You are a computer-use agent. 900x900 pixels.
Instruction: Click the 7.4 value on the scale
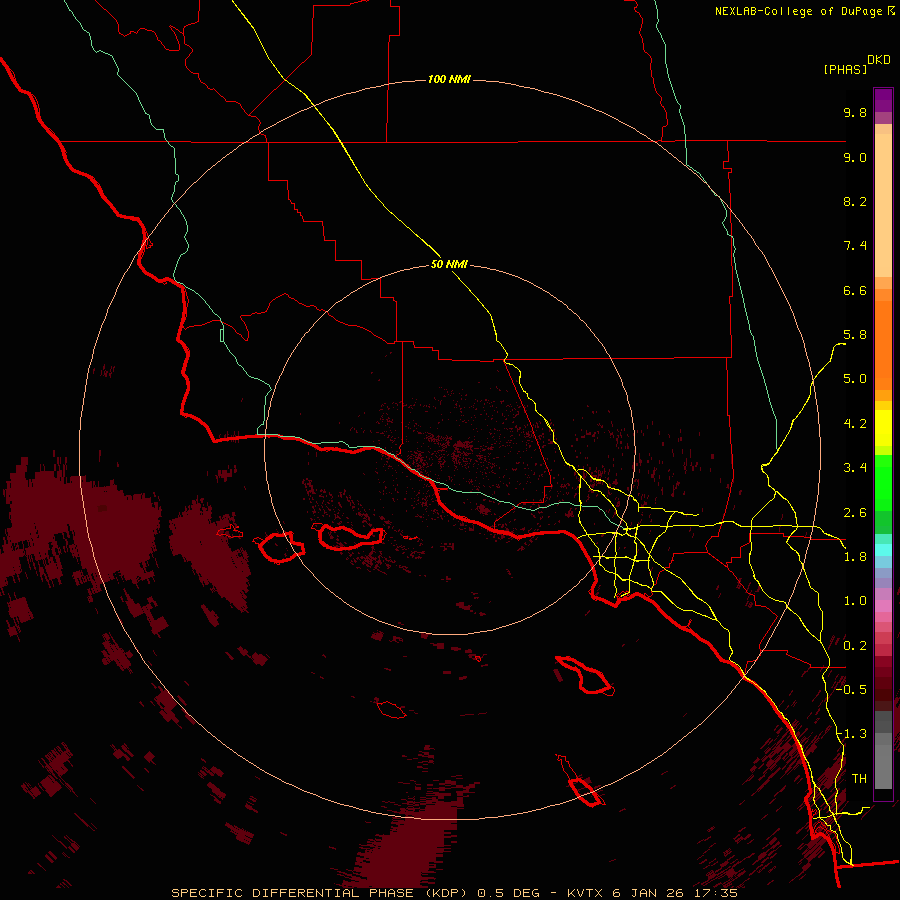pos(855,246)
